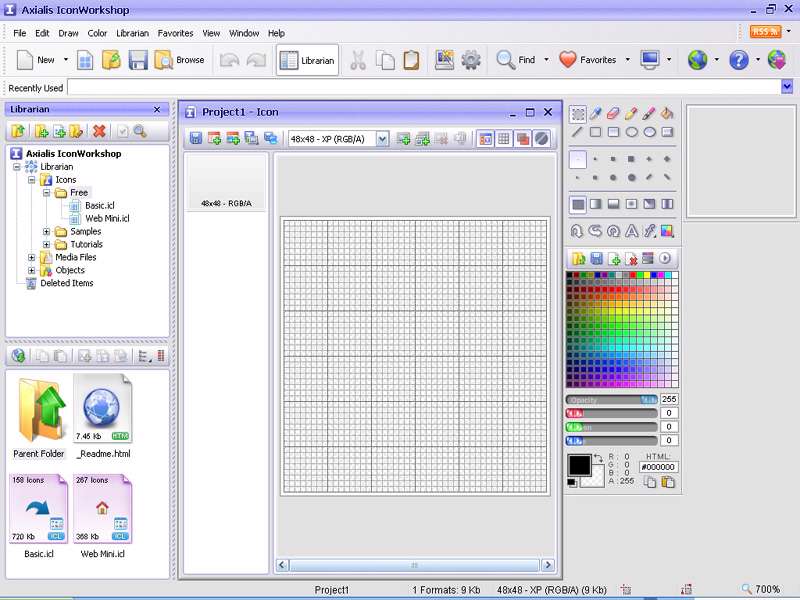Select the paint bucket fill tool
Screen dimensions: 800x600
667,113
